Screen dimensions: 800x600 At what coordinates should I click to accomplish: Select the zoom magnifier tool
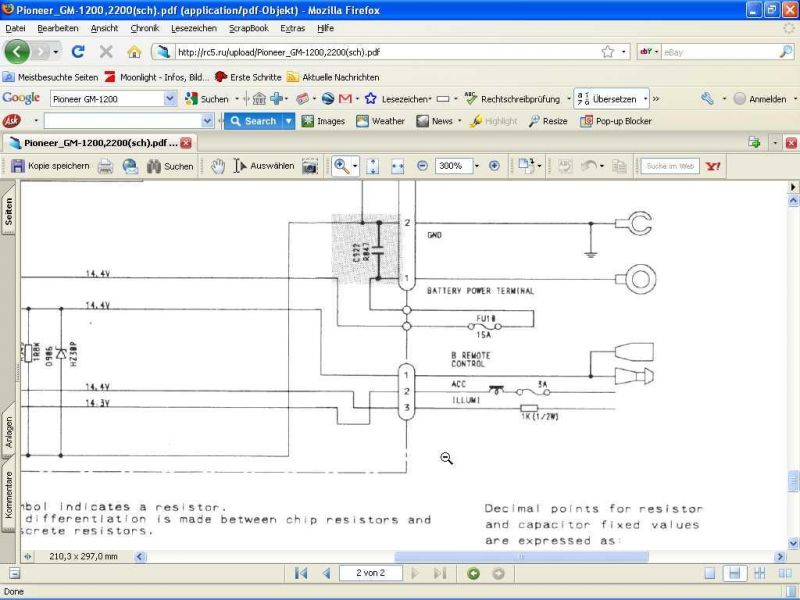(x=341, y=166)
